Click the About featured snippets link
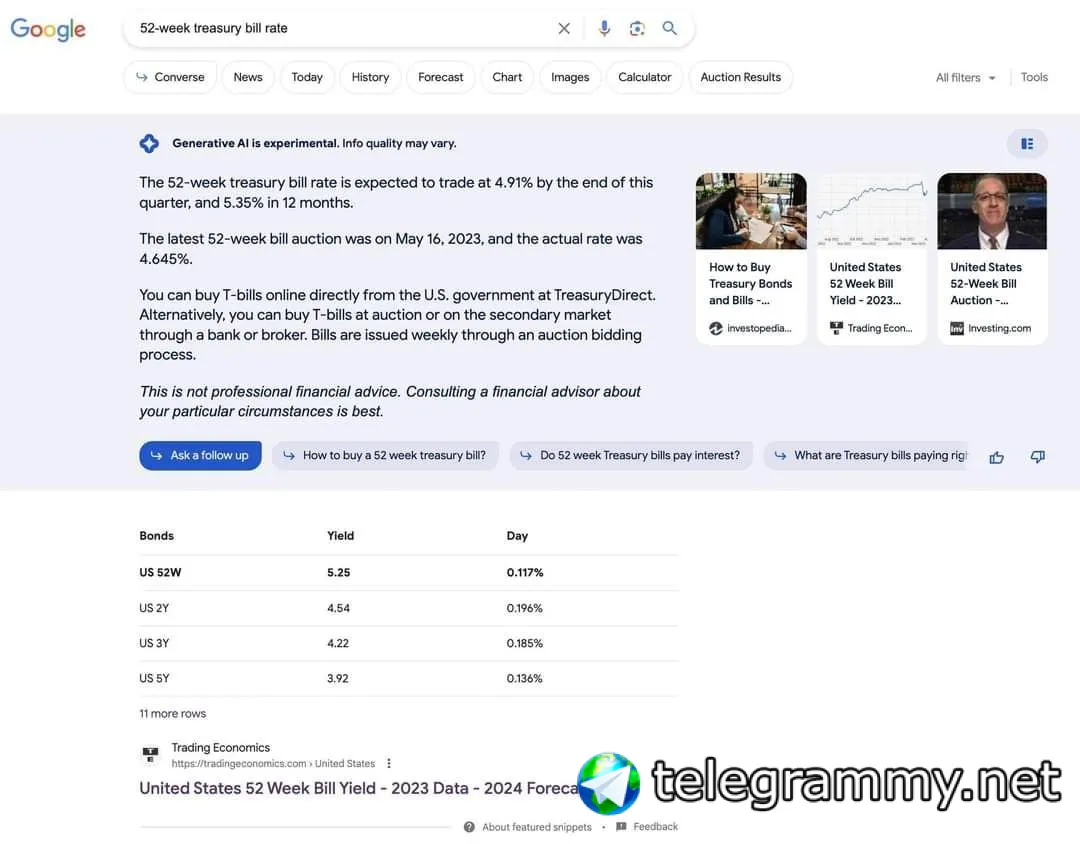The width and height of the screenshot is (1080, 844). tap(537, 827)
